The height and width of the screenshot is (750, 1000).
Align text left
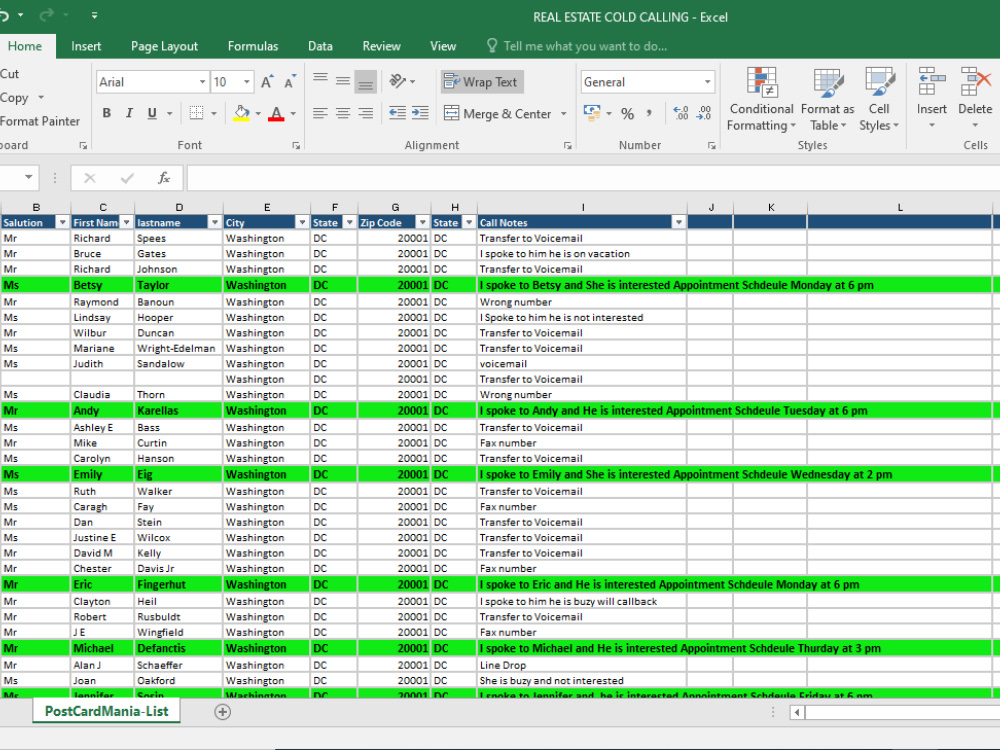(x=320, y=113)
